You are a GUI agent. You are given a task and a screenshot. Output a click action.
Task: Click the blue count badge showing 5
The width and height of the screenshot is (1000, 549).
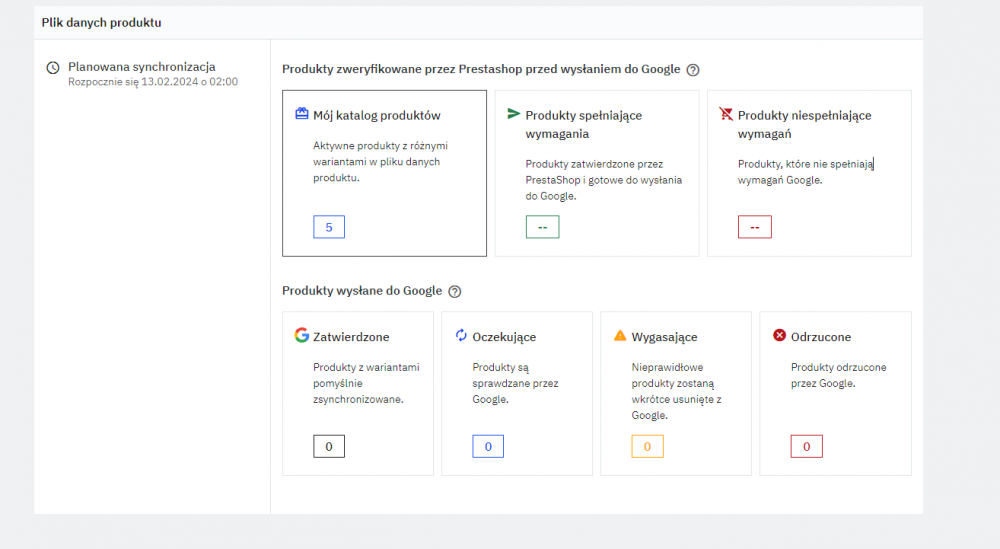[329, 227]
